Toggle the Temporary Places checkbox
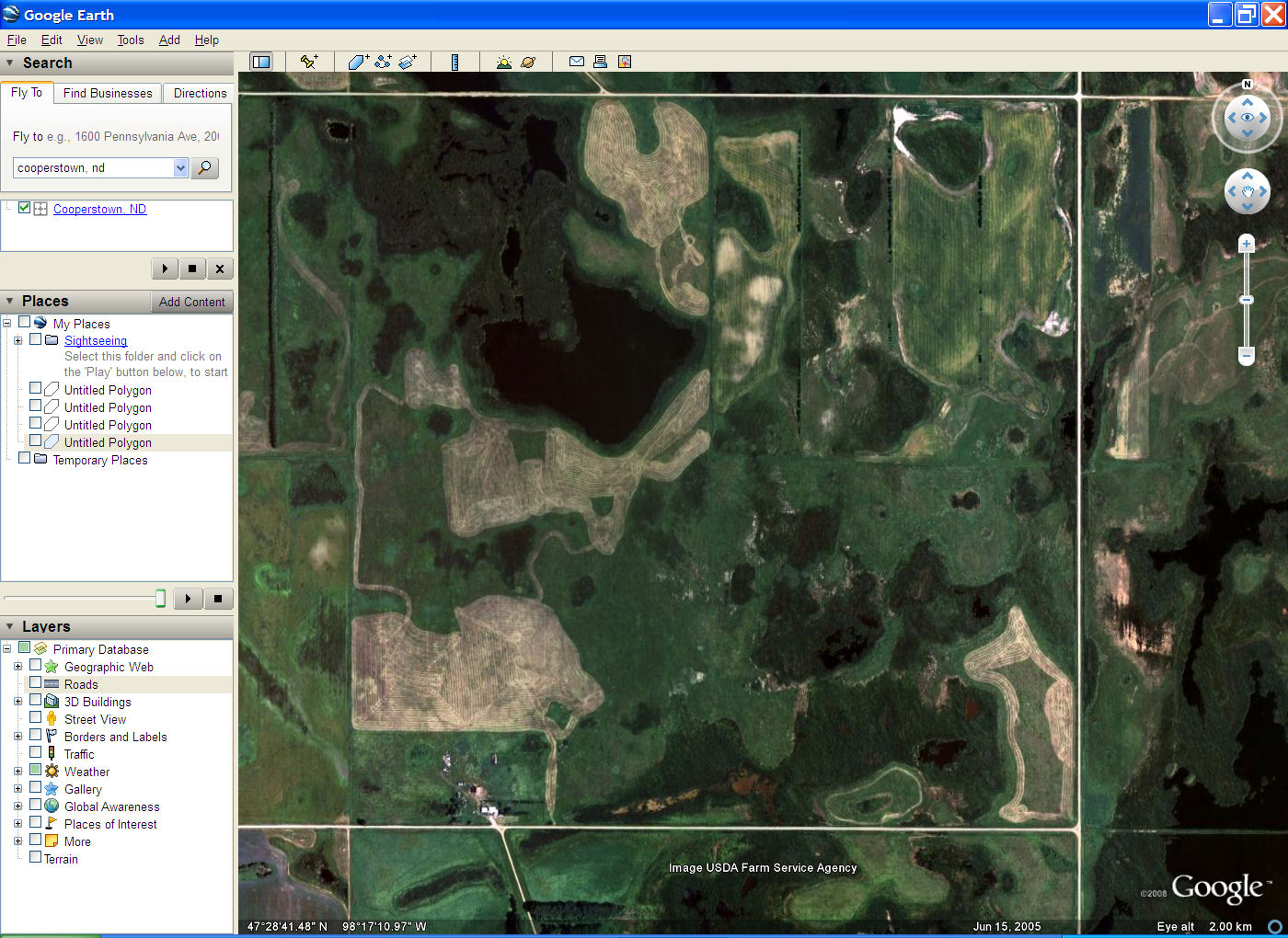The width and height of the screenshot is (1288, 938). (x=25, y=458)
